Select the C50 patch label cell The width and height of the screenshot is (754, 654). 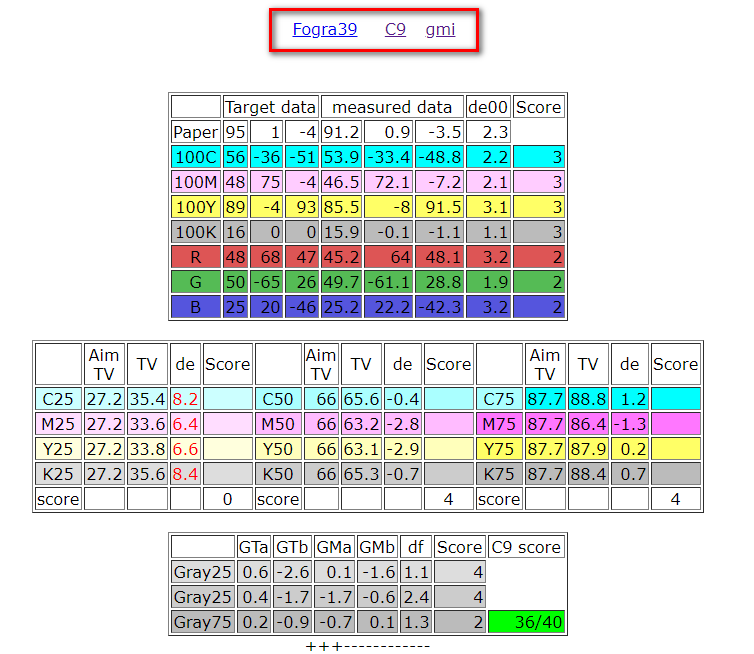point(278,399)
